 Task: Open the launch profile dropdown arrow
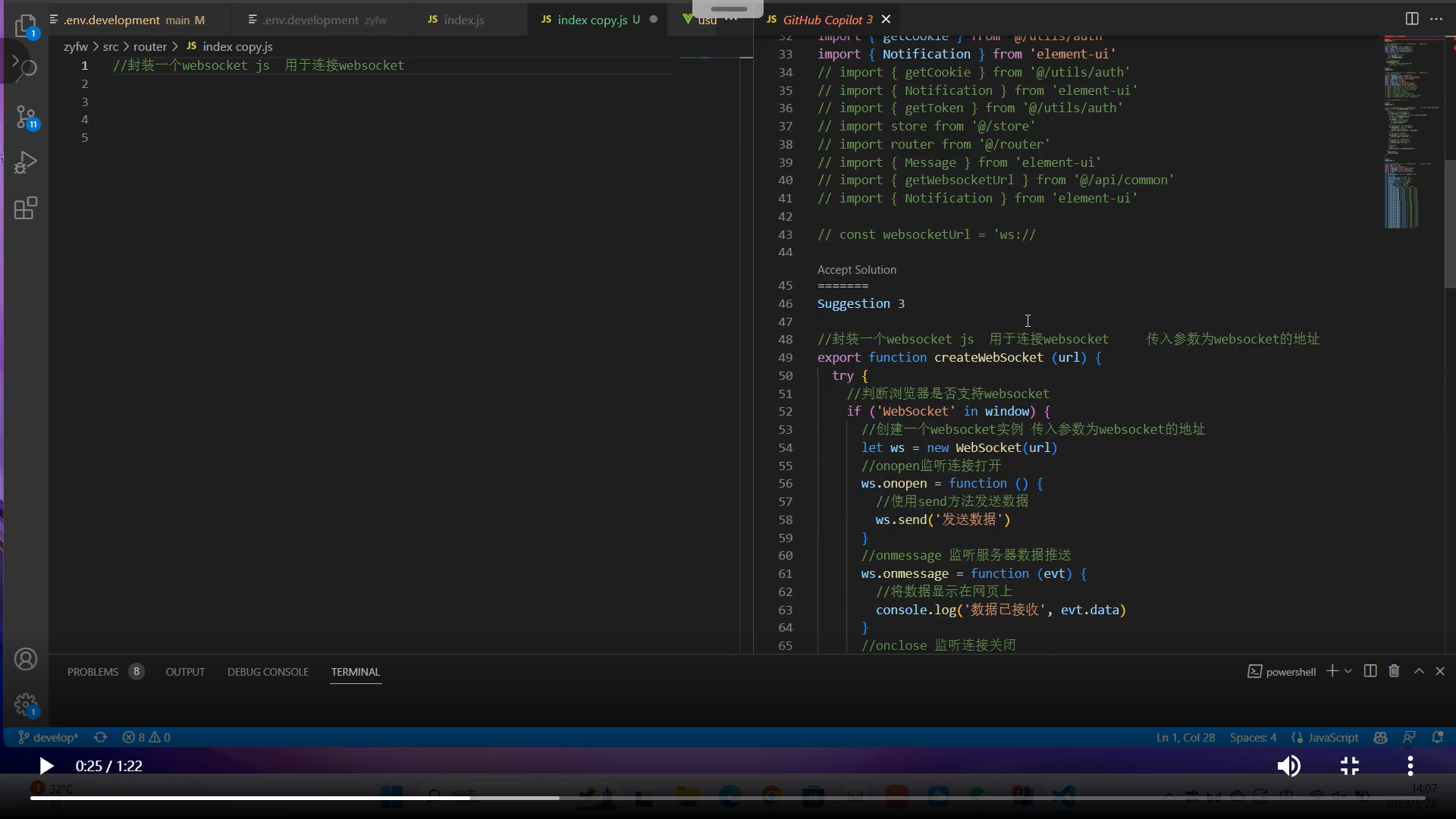tap(1348, 671)
